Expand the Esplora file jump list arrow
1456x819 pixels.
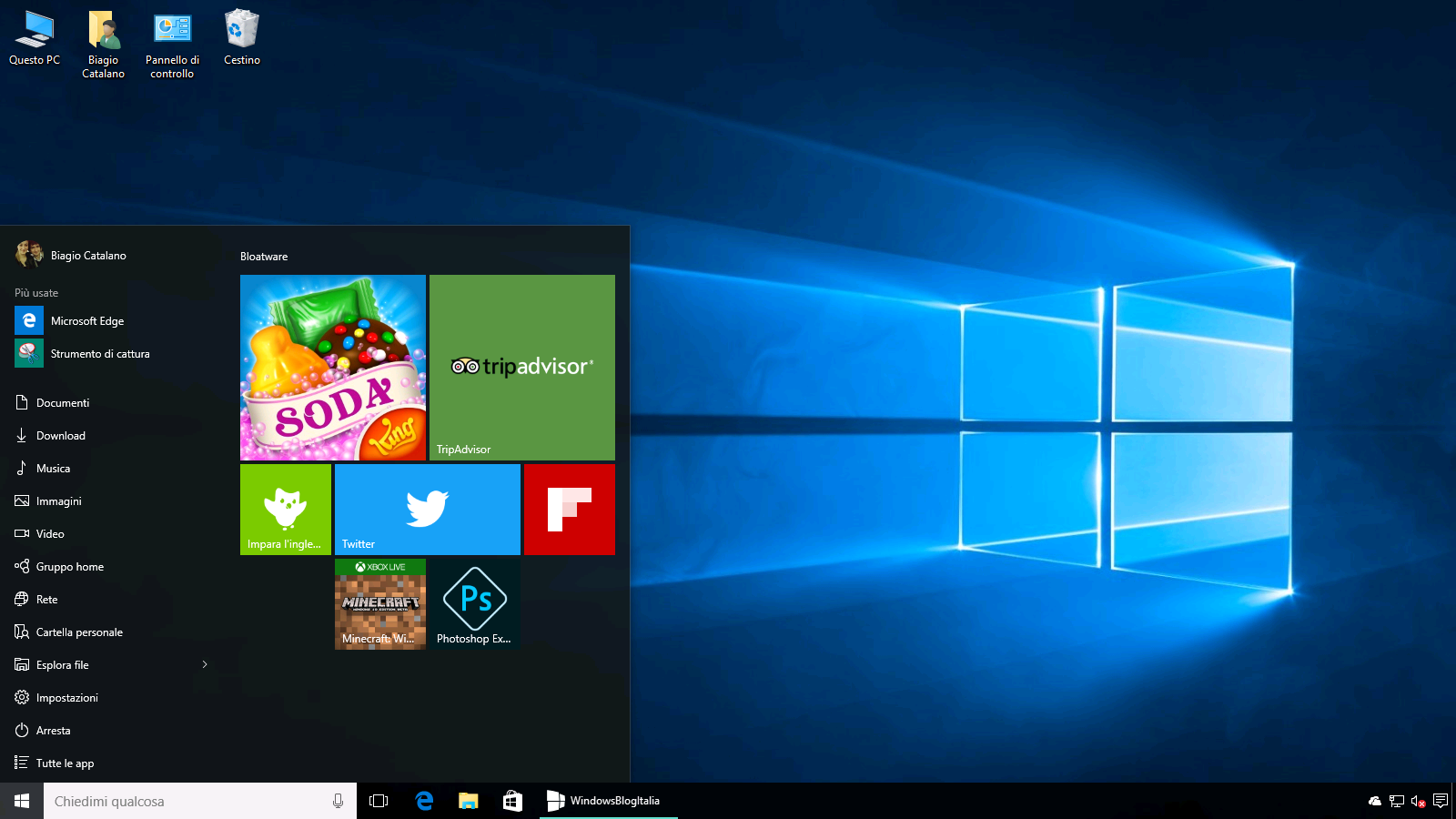(205, 664)
